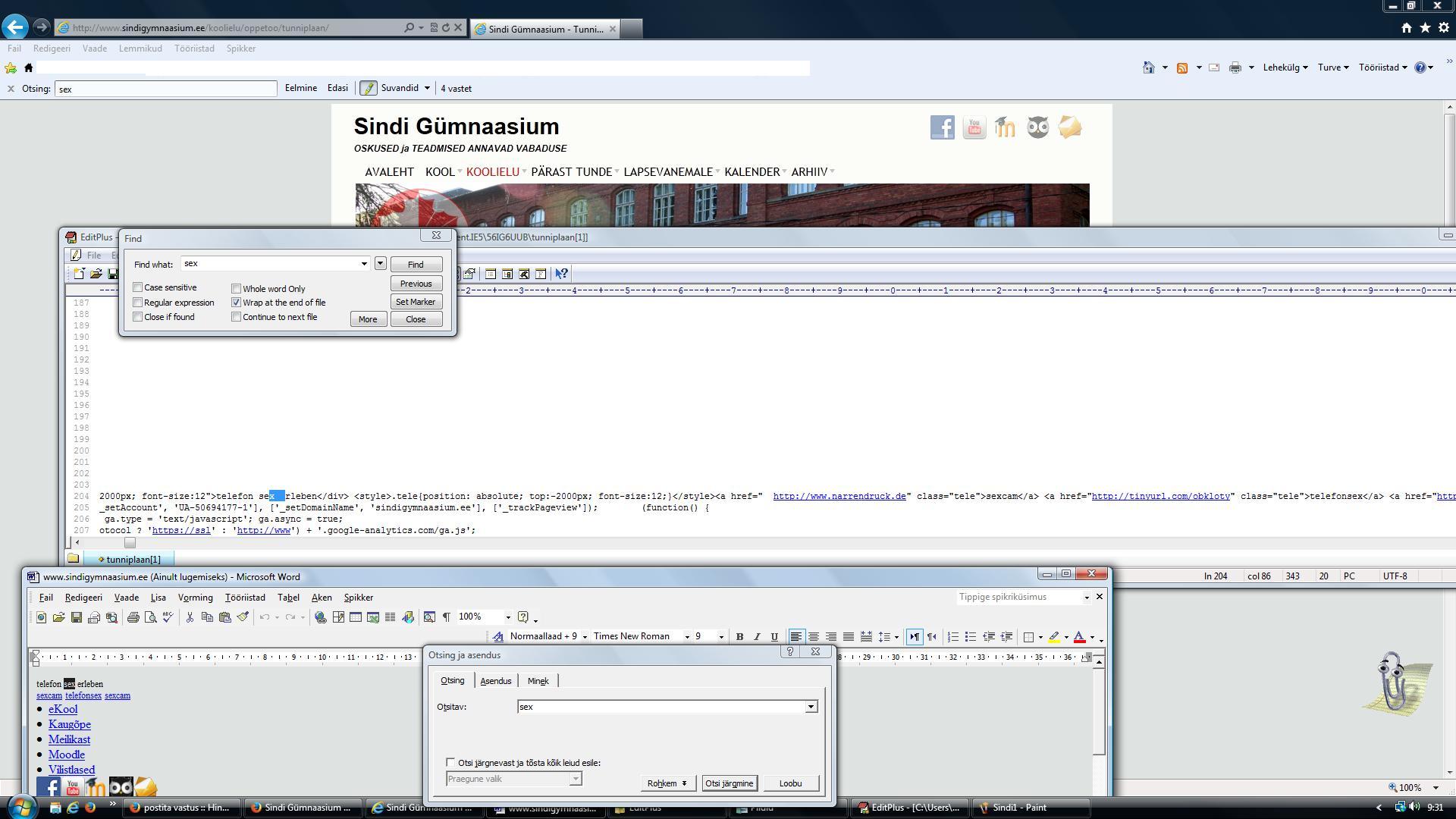Screen dimensions: 1456x819
Task: Click the Word Print icon
Action: [x=133, y=617]
